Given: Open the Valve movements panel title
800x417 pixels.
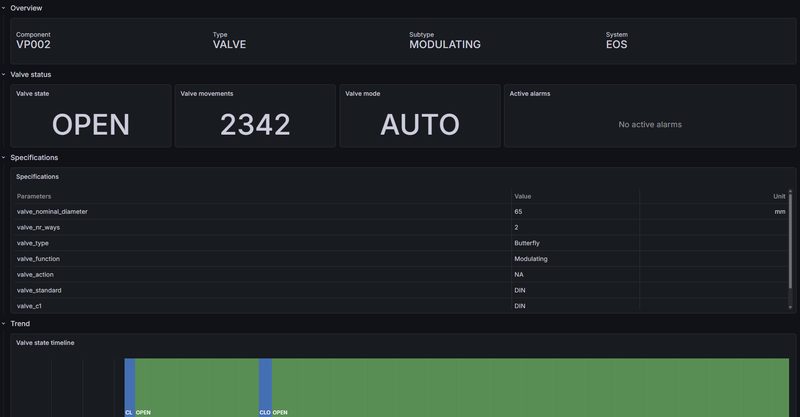Looking at the screenshot, I should pos(207,93).
